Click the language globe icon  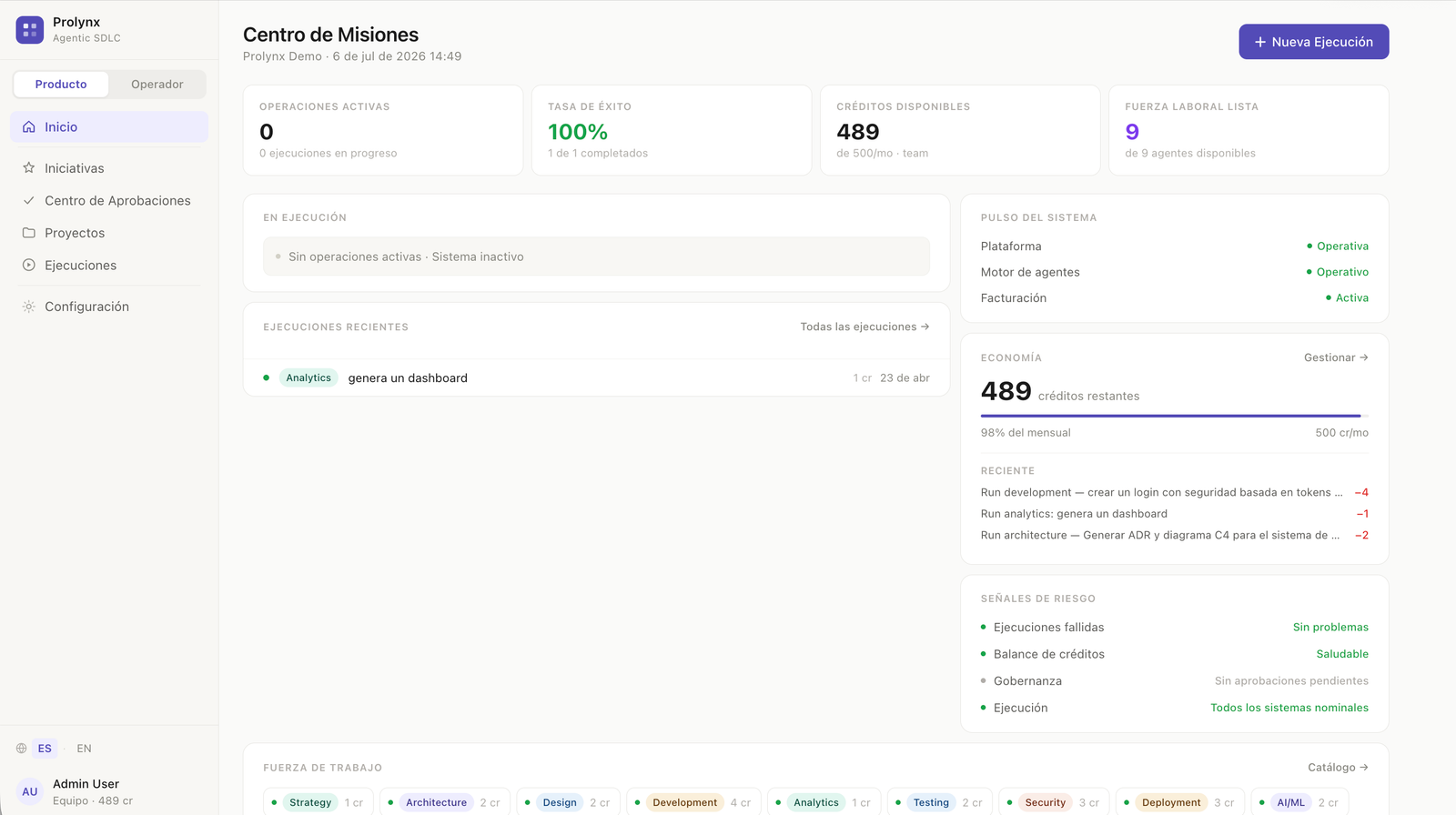(x=21, y=749)
